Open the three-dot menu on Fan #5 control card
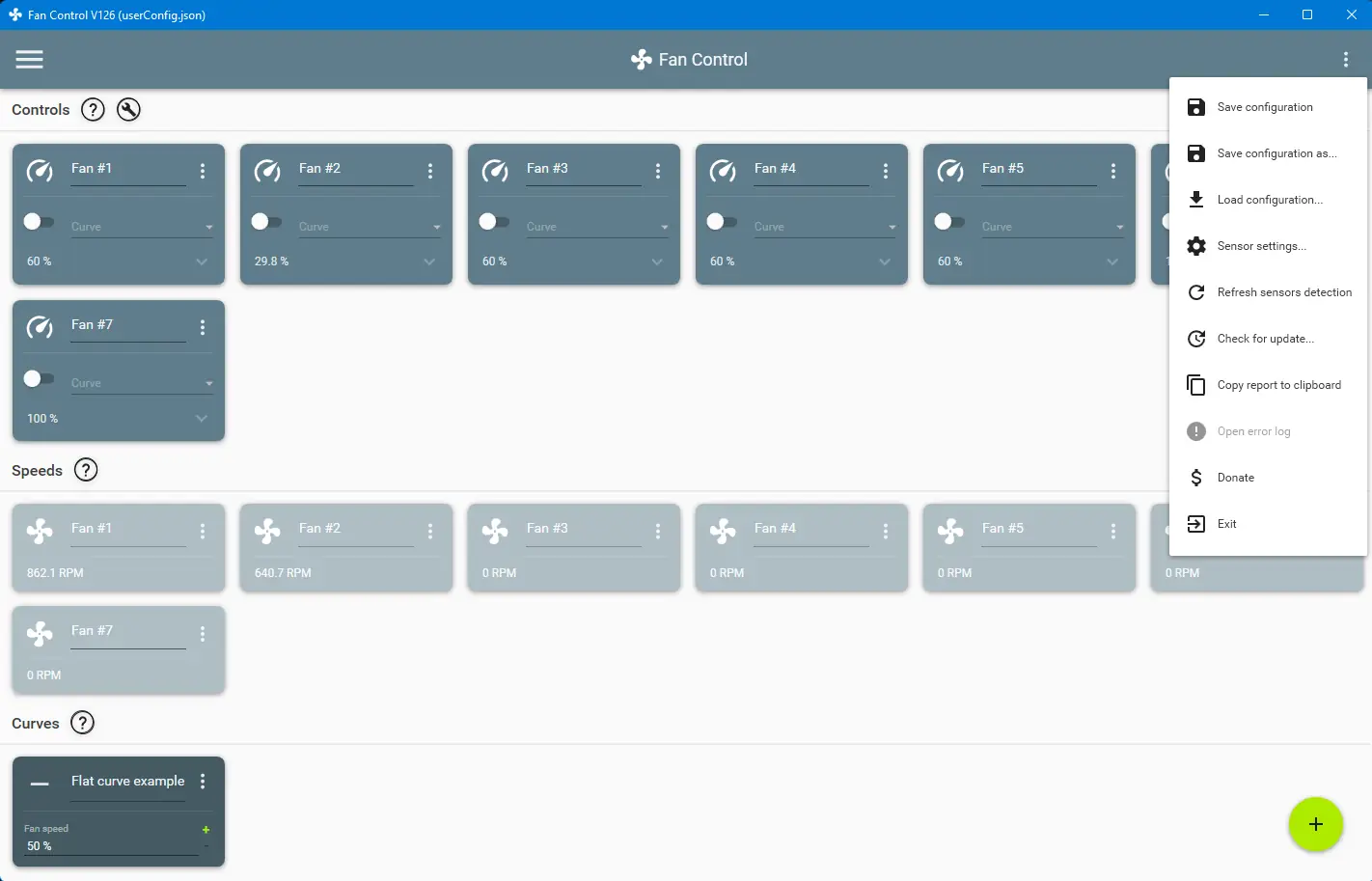Screen dimensions: 1372x881 (1113, 171)
